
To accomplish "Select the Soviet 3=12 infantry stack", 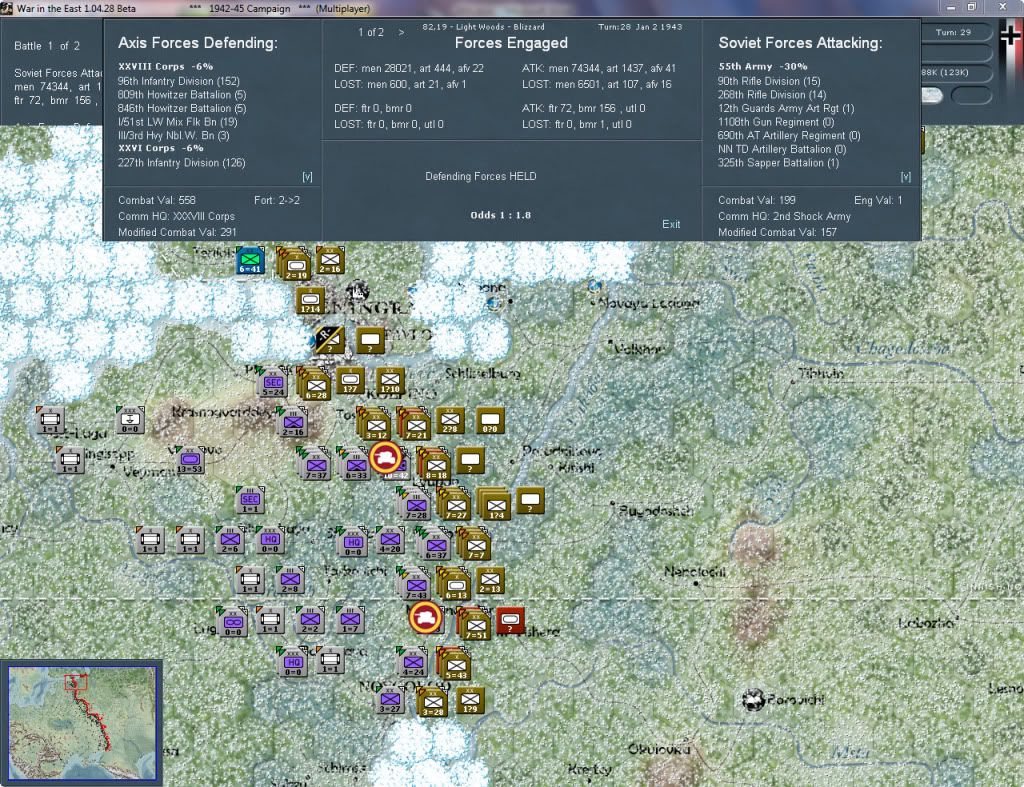I will 375,423.
